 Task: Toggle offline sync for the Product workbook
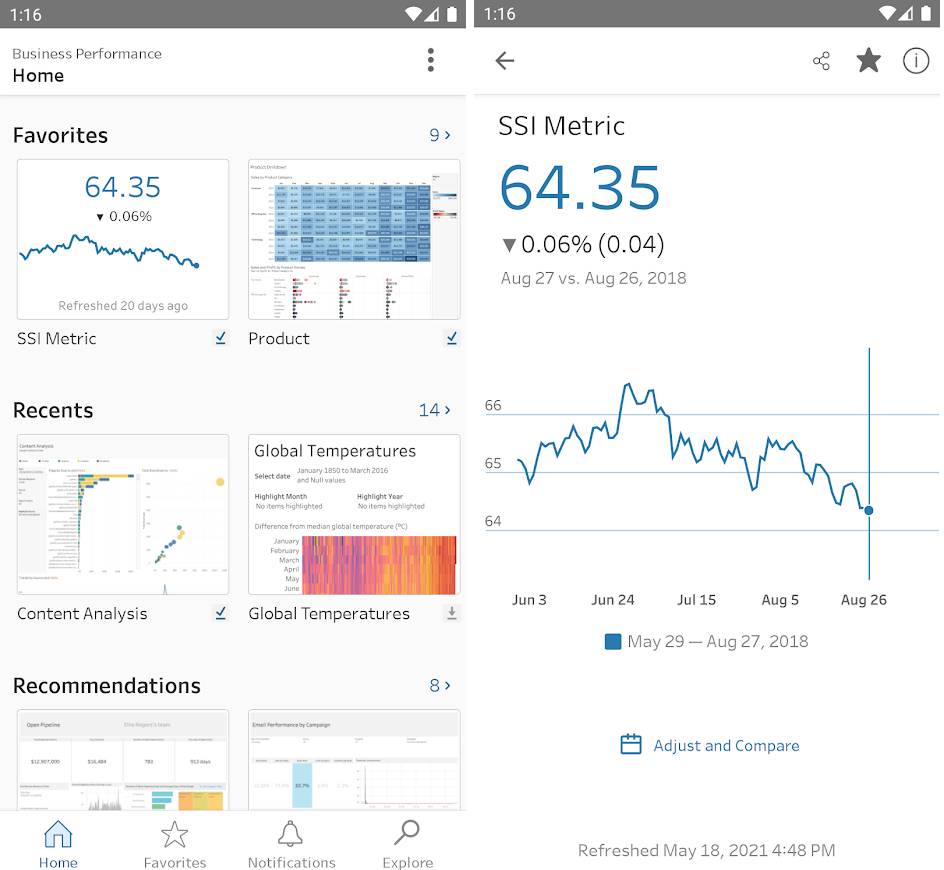[x=452, y=338]
